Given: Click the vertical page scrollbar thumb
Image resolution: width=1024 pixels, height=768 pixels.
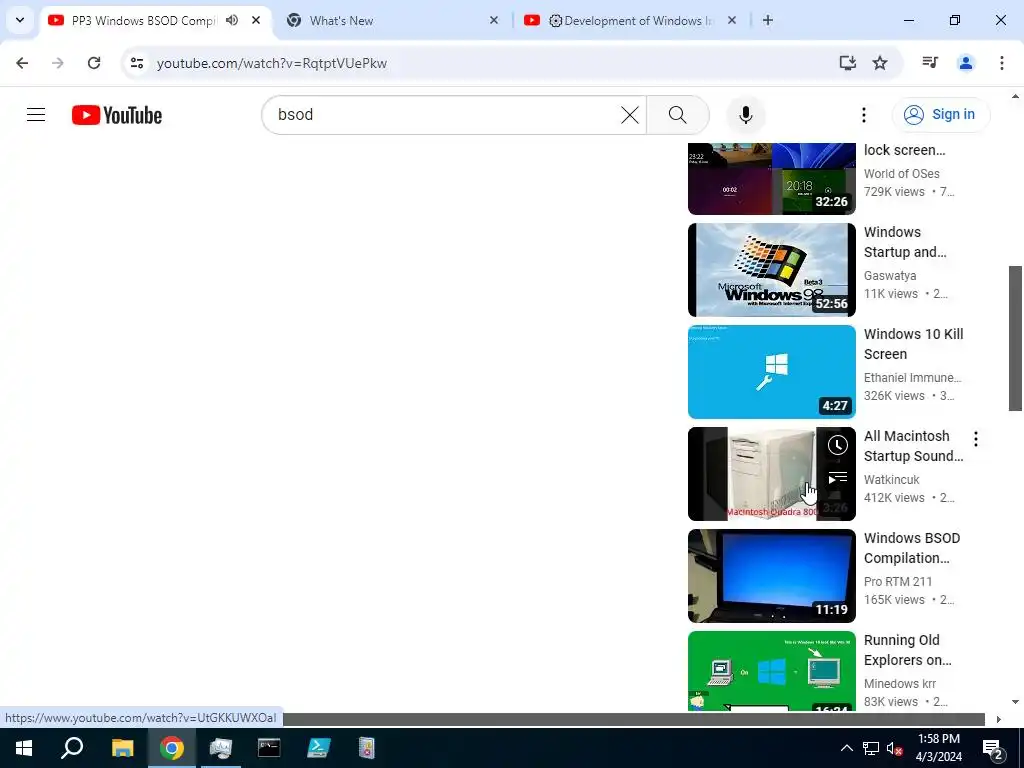Looking at the screenshot, I should point(1015,338).
